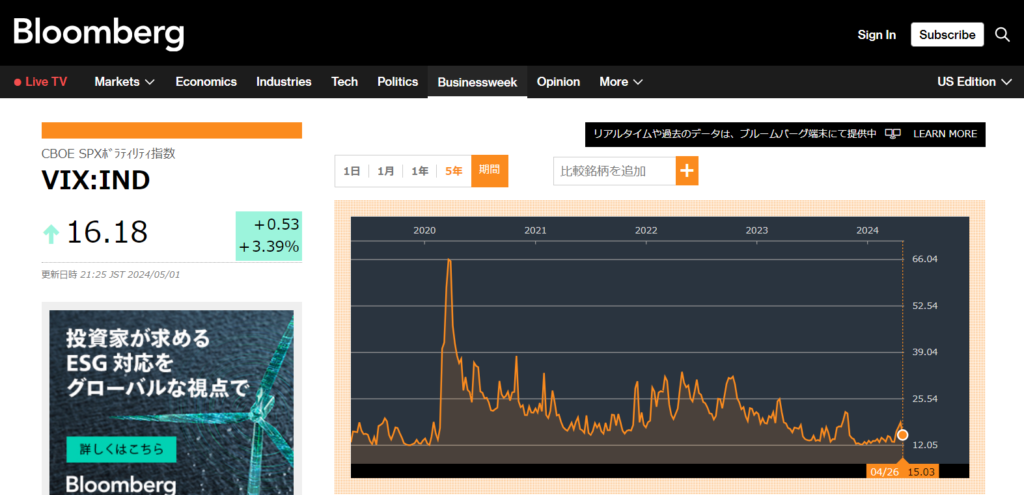
Task: Open the Businessweek tab
Action: (x=477, y=82)
